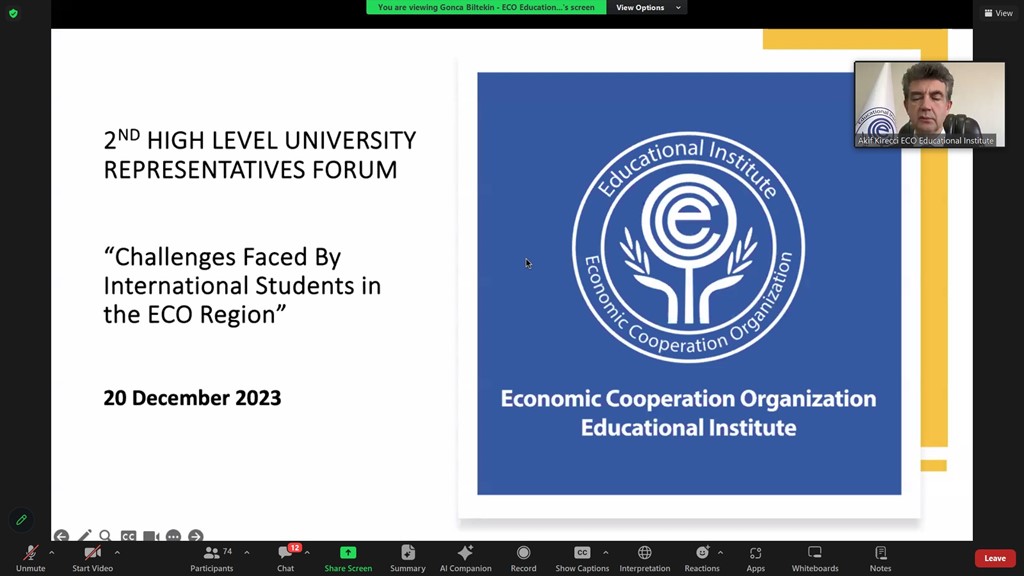
Task: Change layout with the View button
Action: pos(998,13)
